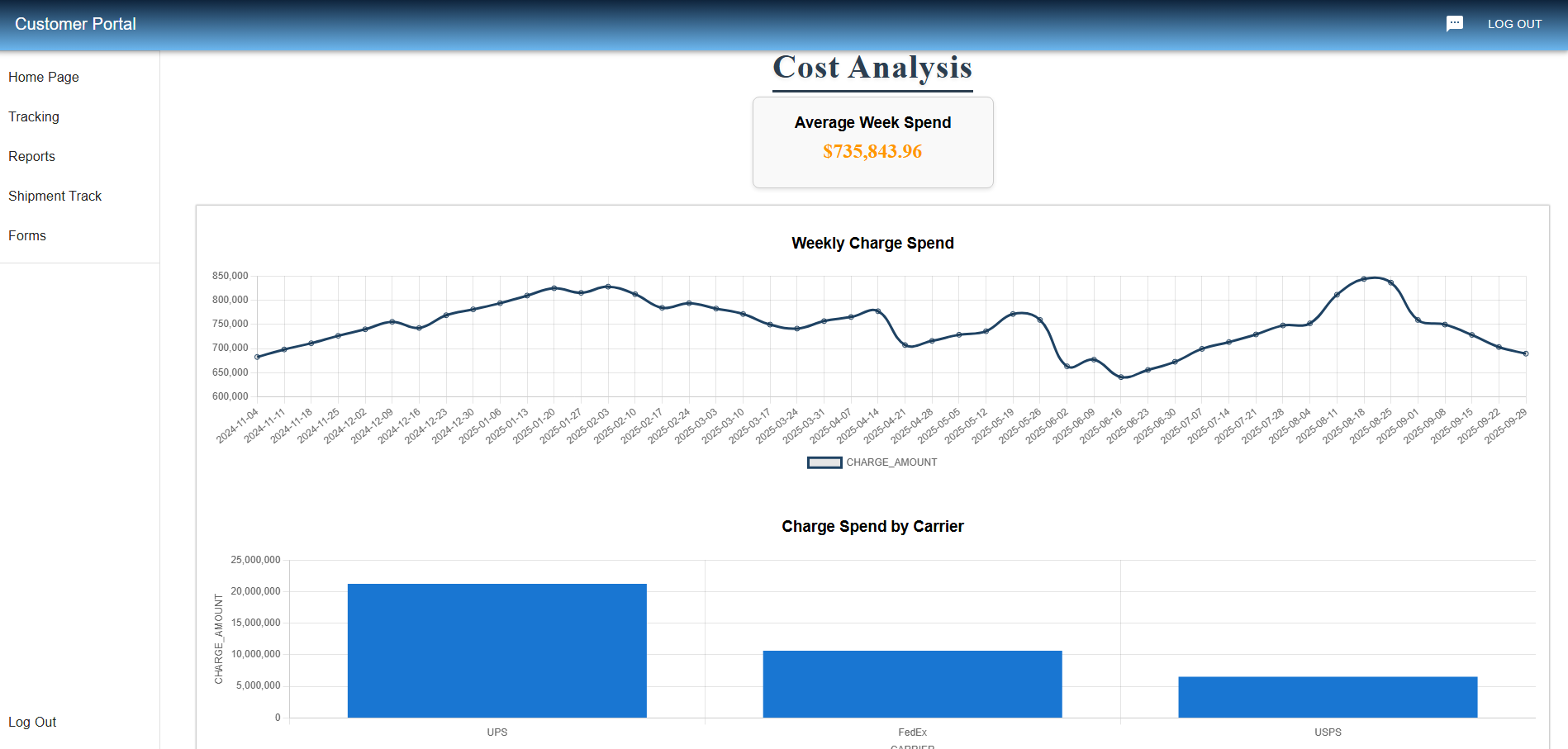The width and height of the screenshot is (1568, 749).
Task: Click the FedEx bar in carrier chart
Action: pos(912,684)
